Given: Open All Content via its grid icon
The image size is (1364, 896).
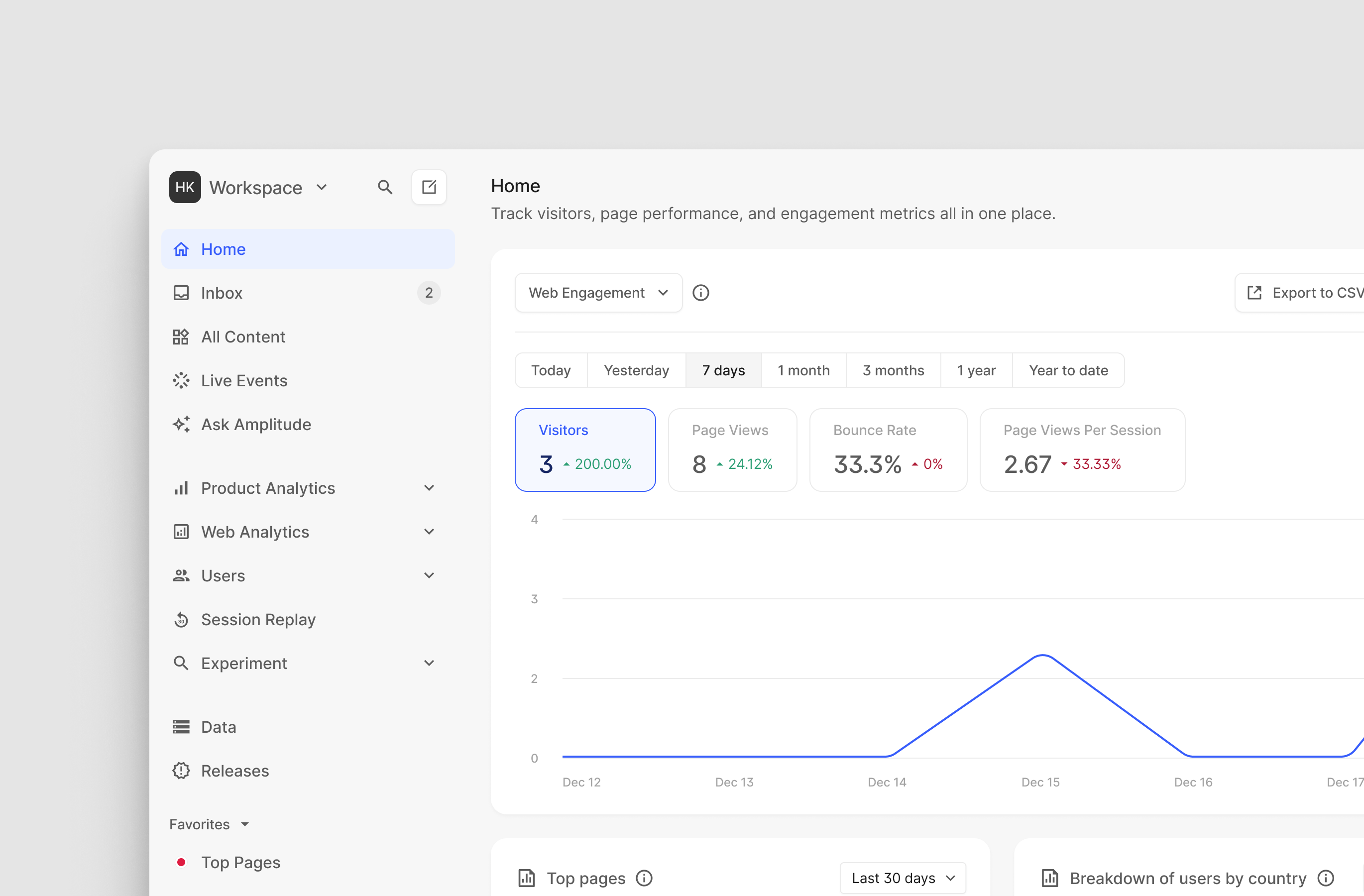Looking at the screenshot, I should pos(181,336).
